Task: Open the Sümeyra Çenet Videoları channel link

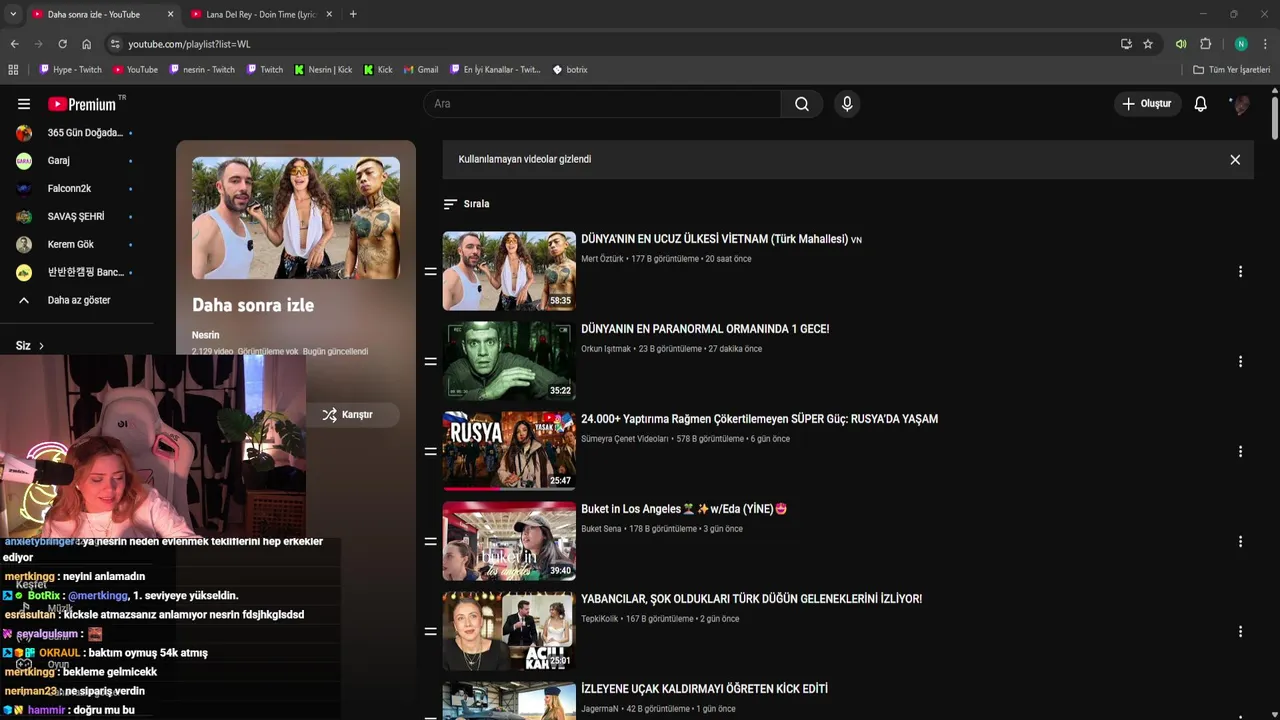Action: point(625,439)
